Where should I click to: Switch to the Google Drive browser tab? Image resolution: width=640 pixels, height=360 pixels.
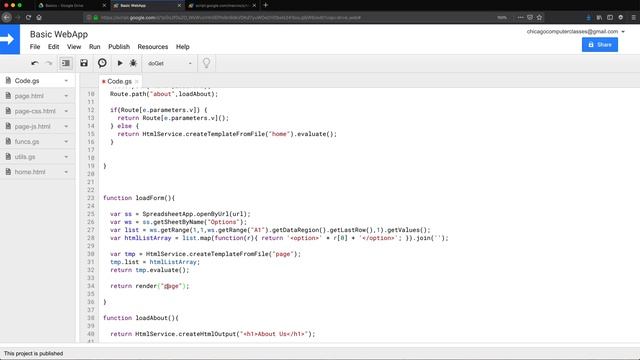(71, 5)
